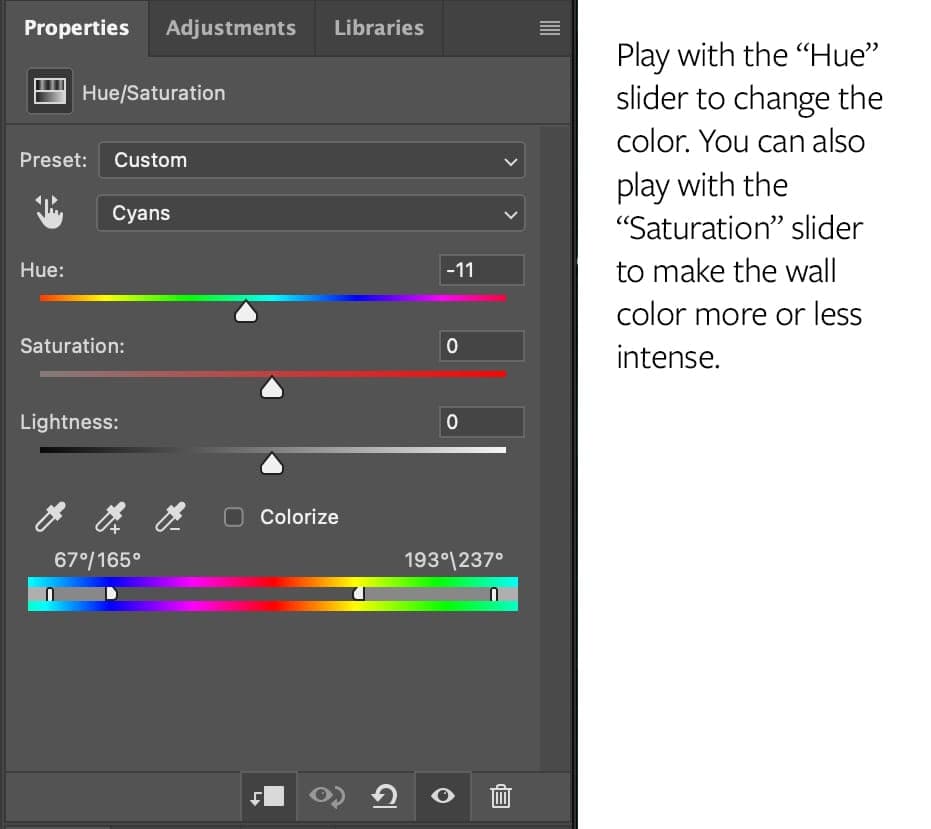931x829 pixels.
Task: Click the clip-to-layer icon
Action: tap(268, 797)
